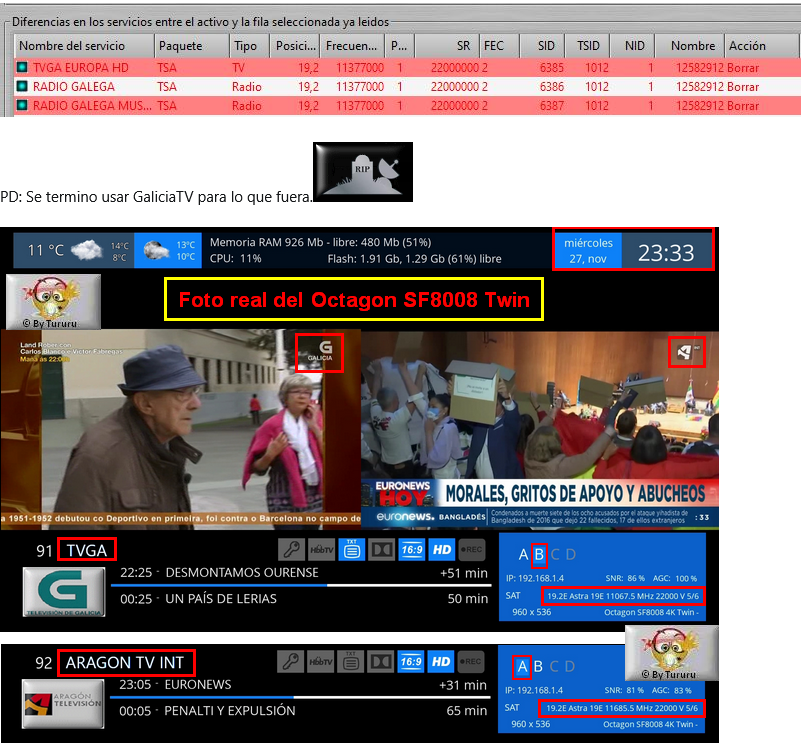801x743 pixels.
Task: Sort by the SR column header
Action: pos(447,46)
